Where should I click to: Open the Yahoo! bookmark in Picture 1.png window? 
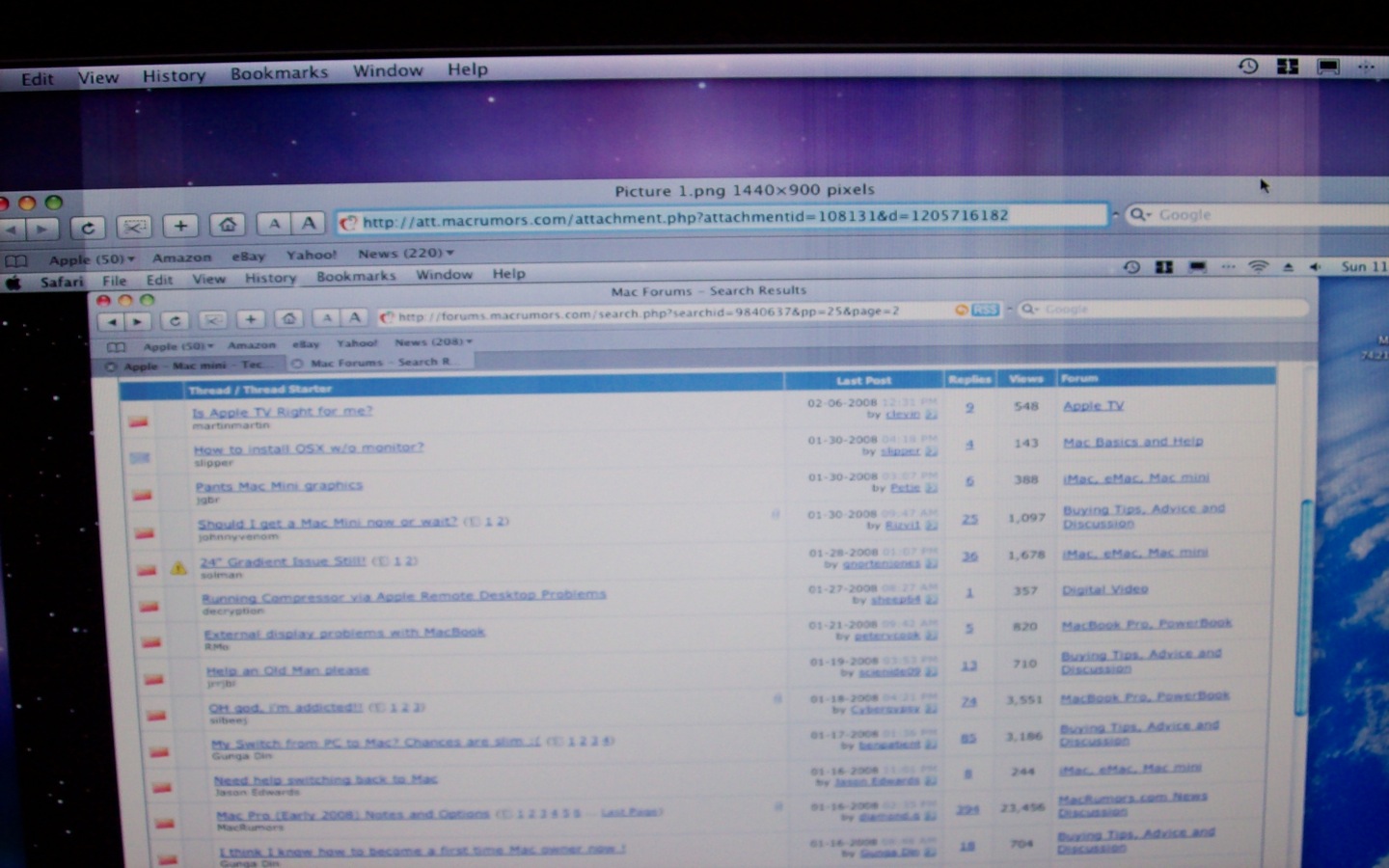[312, 255]
